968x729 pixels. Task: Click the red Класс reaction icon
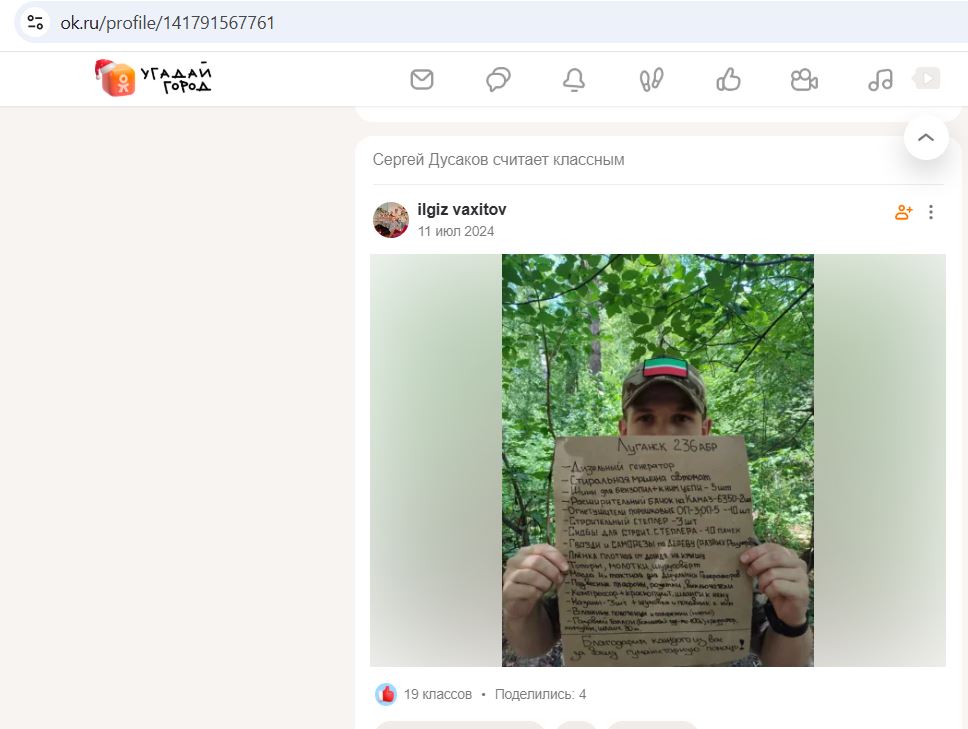pos(386,694)
